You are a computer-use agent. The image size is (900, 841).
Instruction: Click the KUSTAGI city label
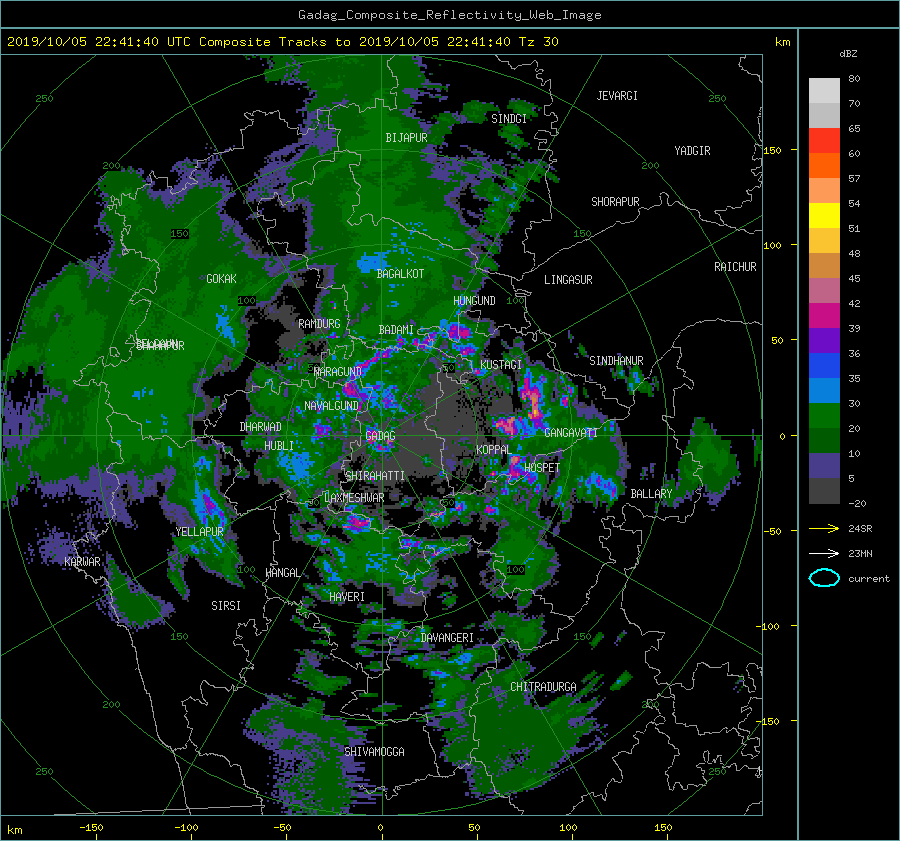[x=501, y=365]
